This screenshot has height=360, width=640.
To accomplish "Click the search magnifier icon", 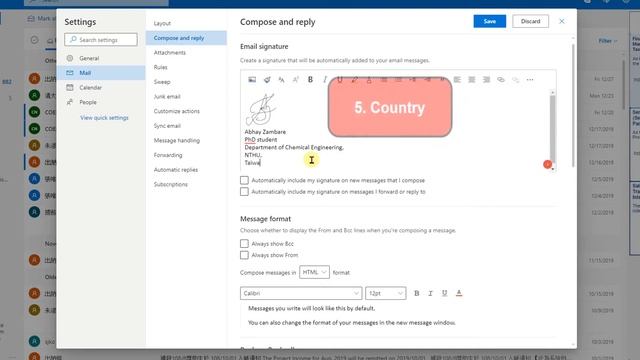I will click(73, 40).
